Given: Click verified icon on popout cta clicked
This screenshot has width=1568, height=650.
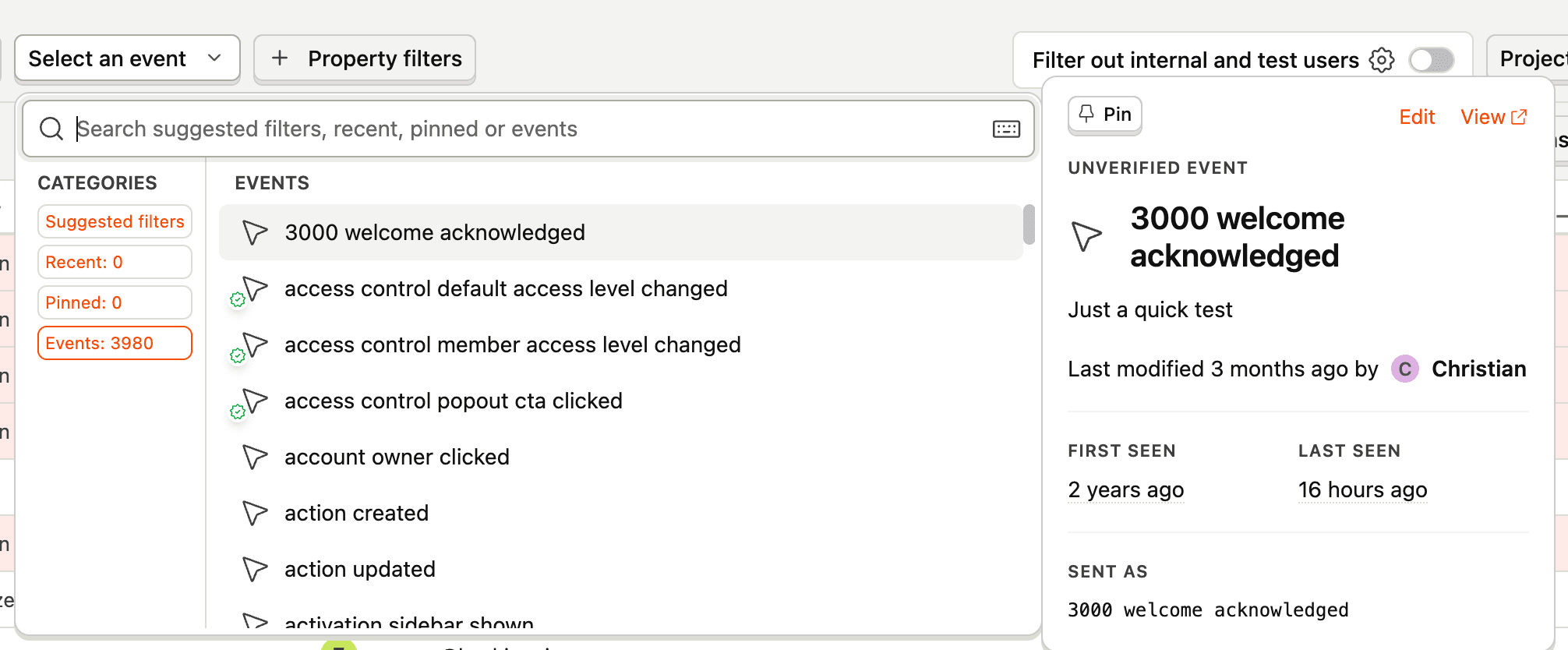Looking at the screenshot, I should (x=238, y=412).
